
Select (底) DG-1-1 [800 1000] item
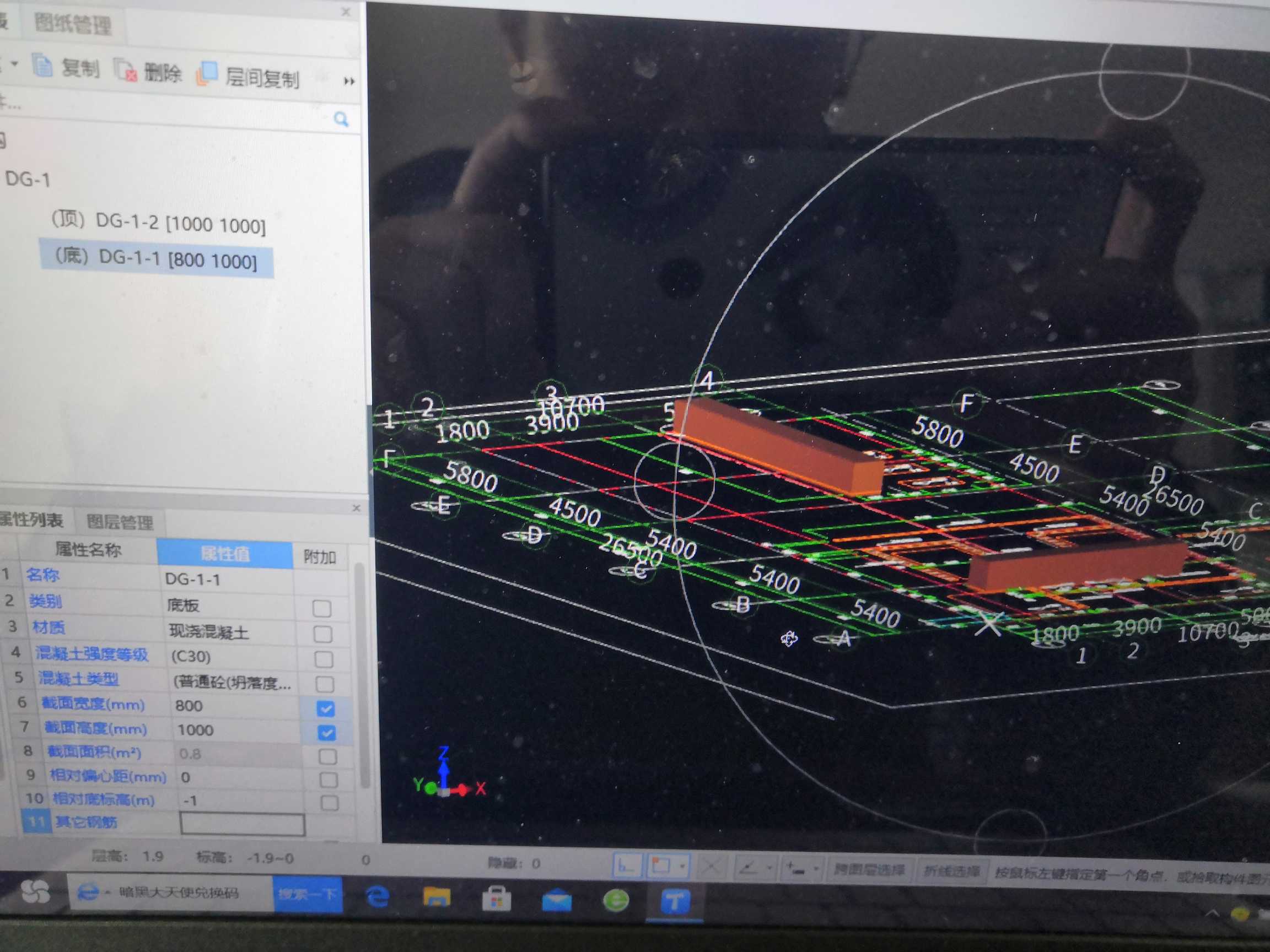click(155, 259)
